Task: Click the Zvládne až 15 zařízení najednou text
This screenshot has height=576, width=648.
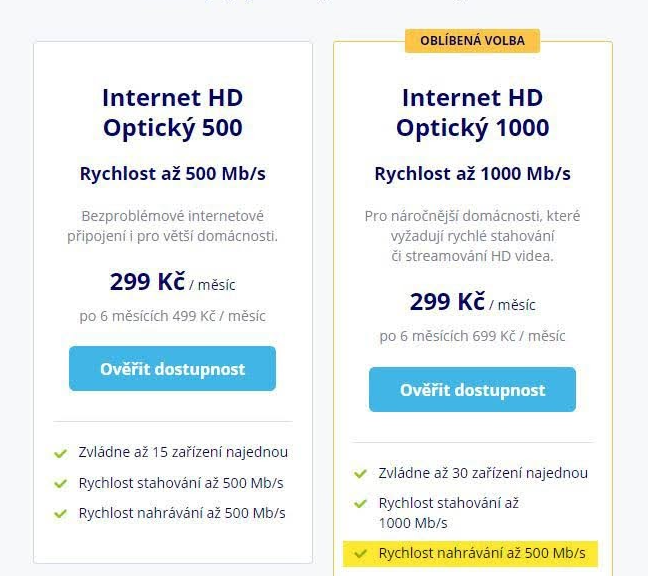Action: [183, 452]
